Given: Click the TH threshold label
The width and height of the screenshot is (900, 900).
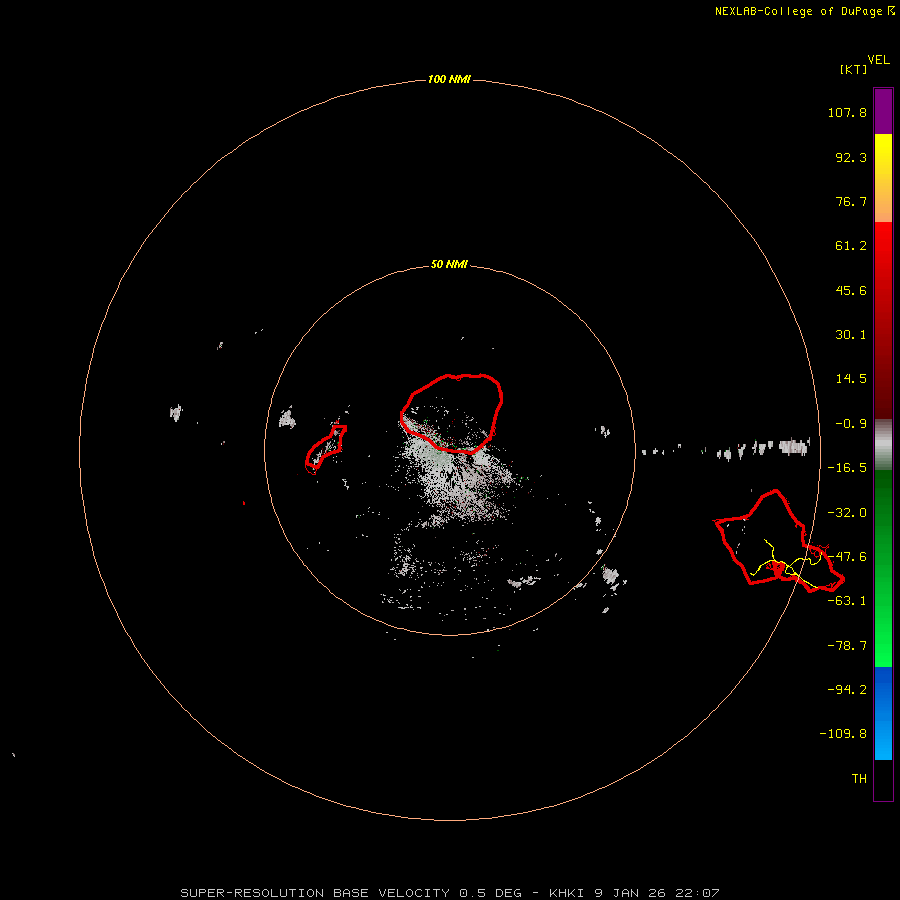Looking at the screenshot, I should (859, 779).
